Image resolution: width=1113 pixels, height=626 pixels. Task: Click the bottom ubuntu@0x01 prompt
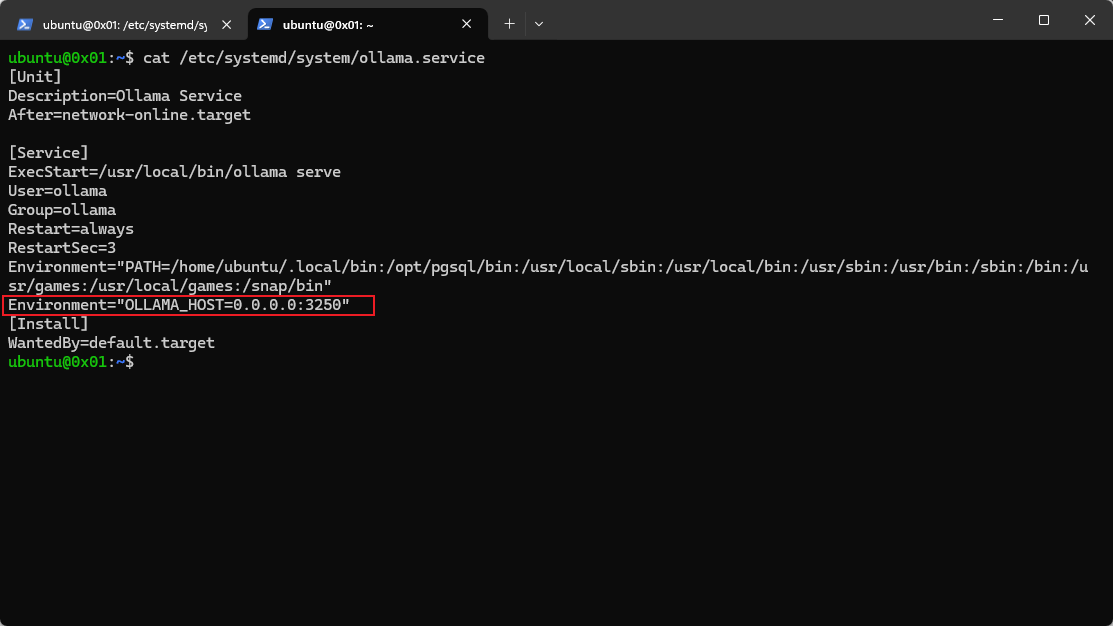(71, 362)
